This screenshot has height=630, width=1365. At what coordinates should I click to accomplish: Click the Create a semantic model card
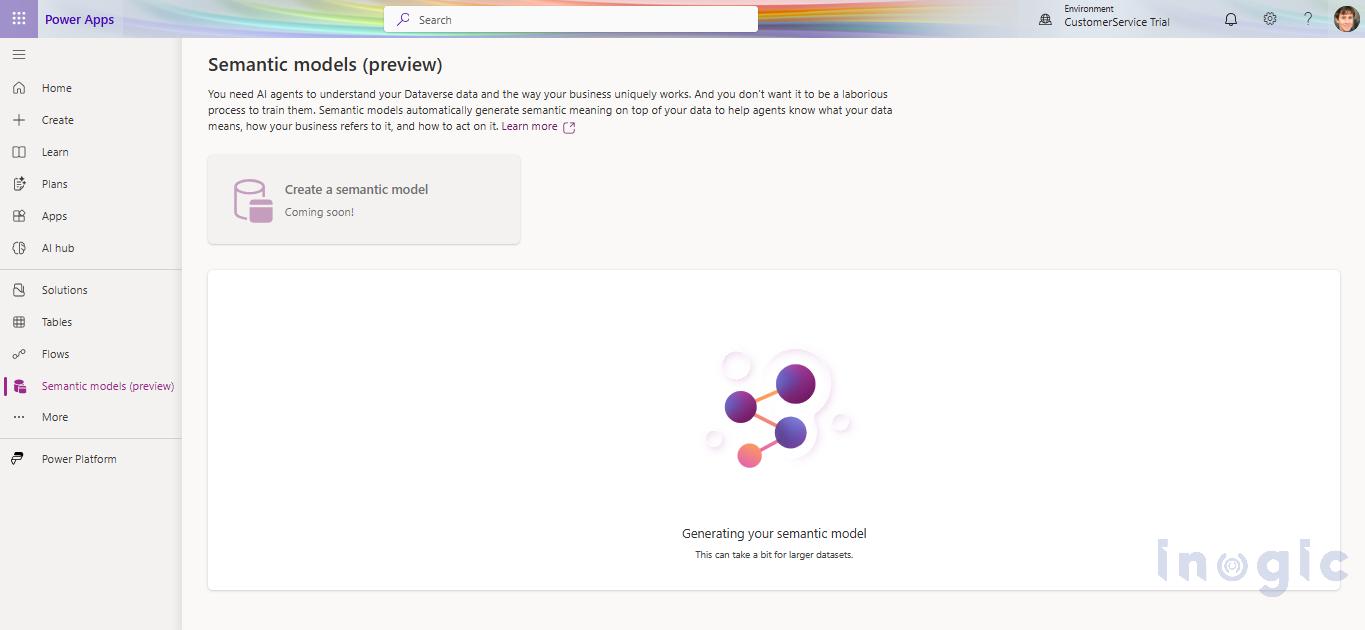click(364, 199)
